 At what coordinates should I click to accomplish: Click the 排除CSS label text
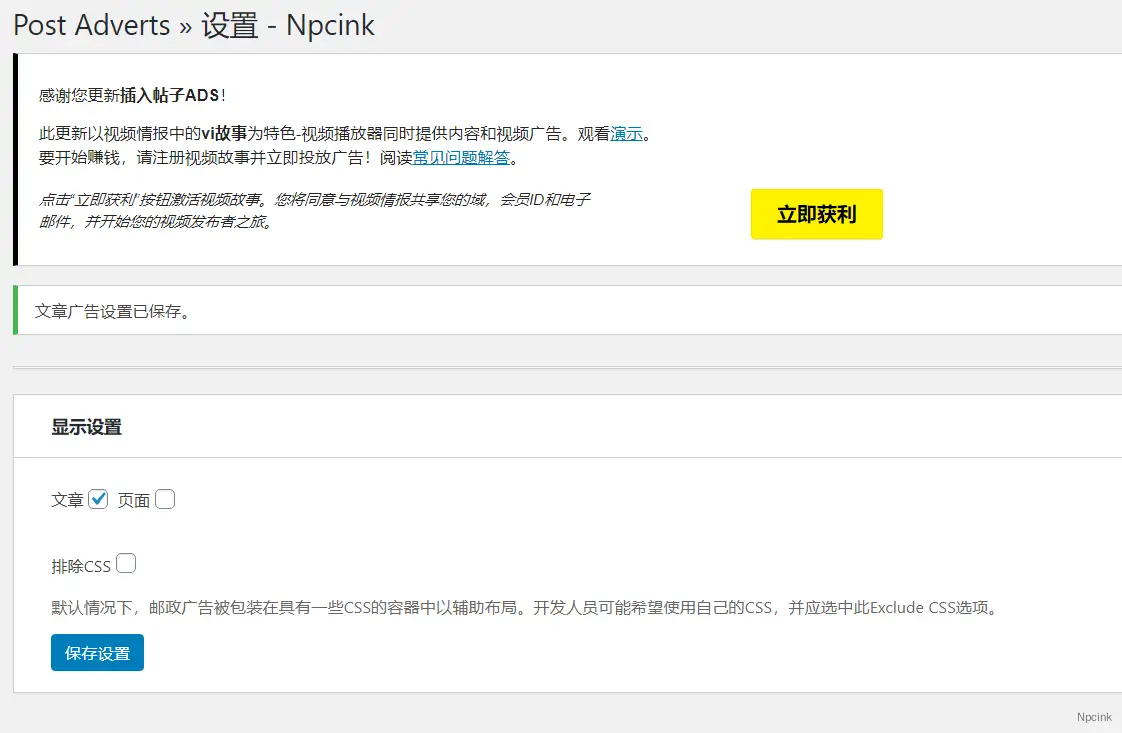81,566
